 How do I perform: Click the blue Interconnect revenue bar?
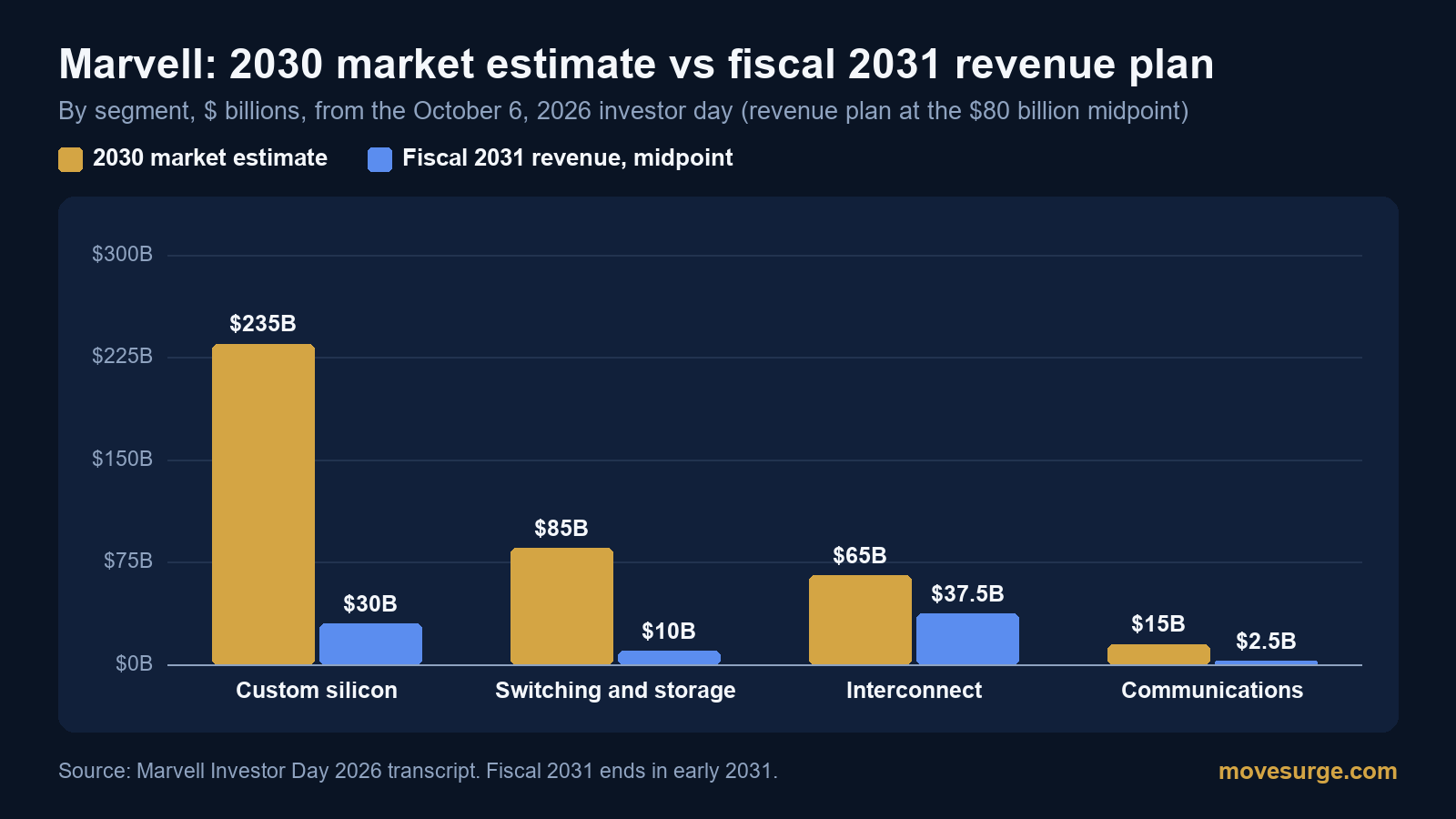tap(967, 639)
